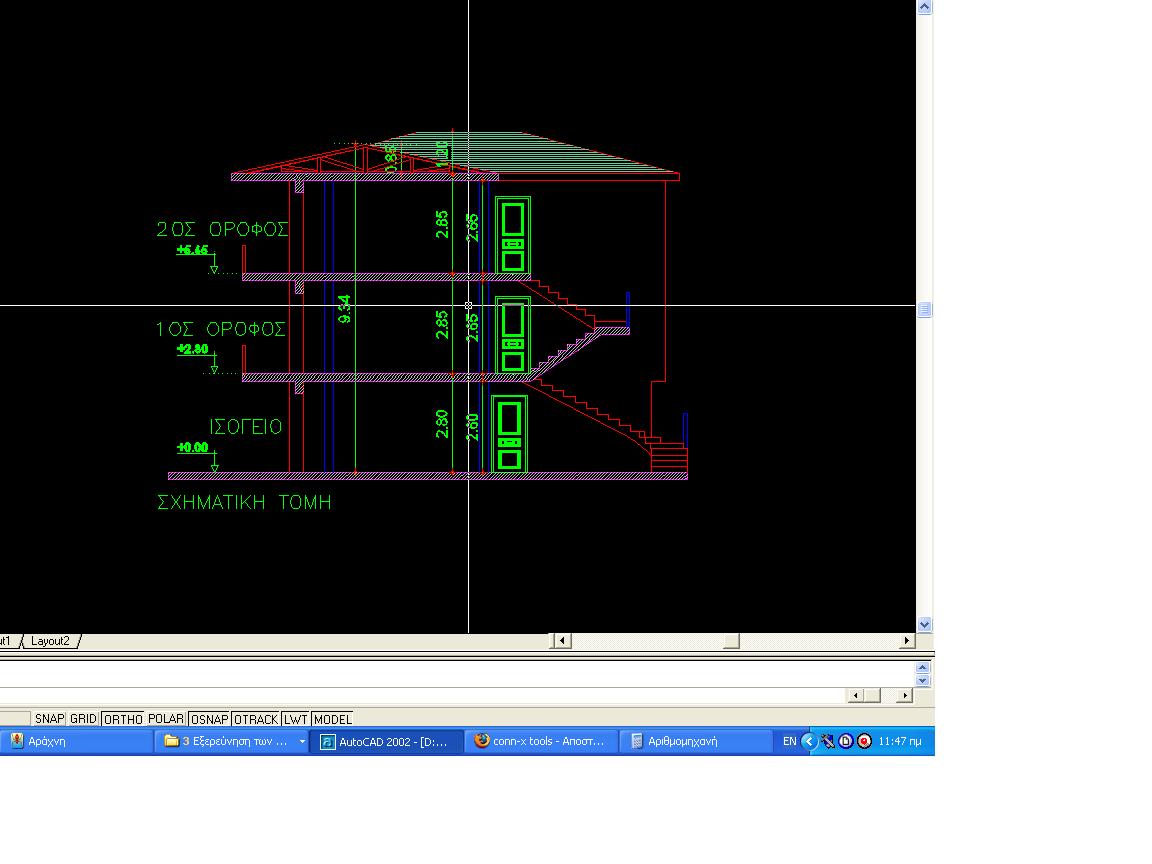The height and width of the screenshot is (864, 1152).
Task: Click the ΣΧΗΜΑΤΙΚΗ ΤΟΜΗ drawing title text
Action: pyautogui.click(x=244, y=503)
